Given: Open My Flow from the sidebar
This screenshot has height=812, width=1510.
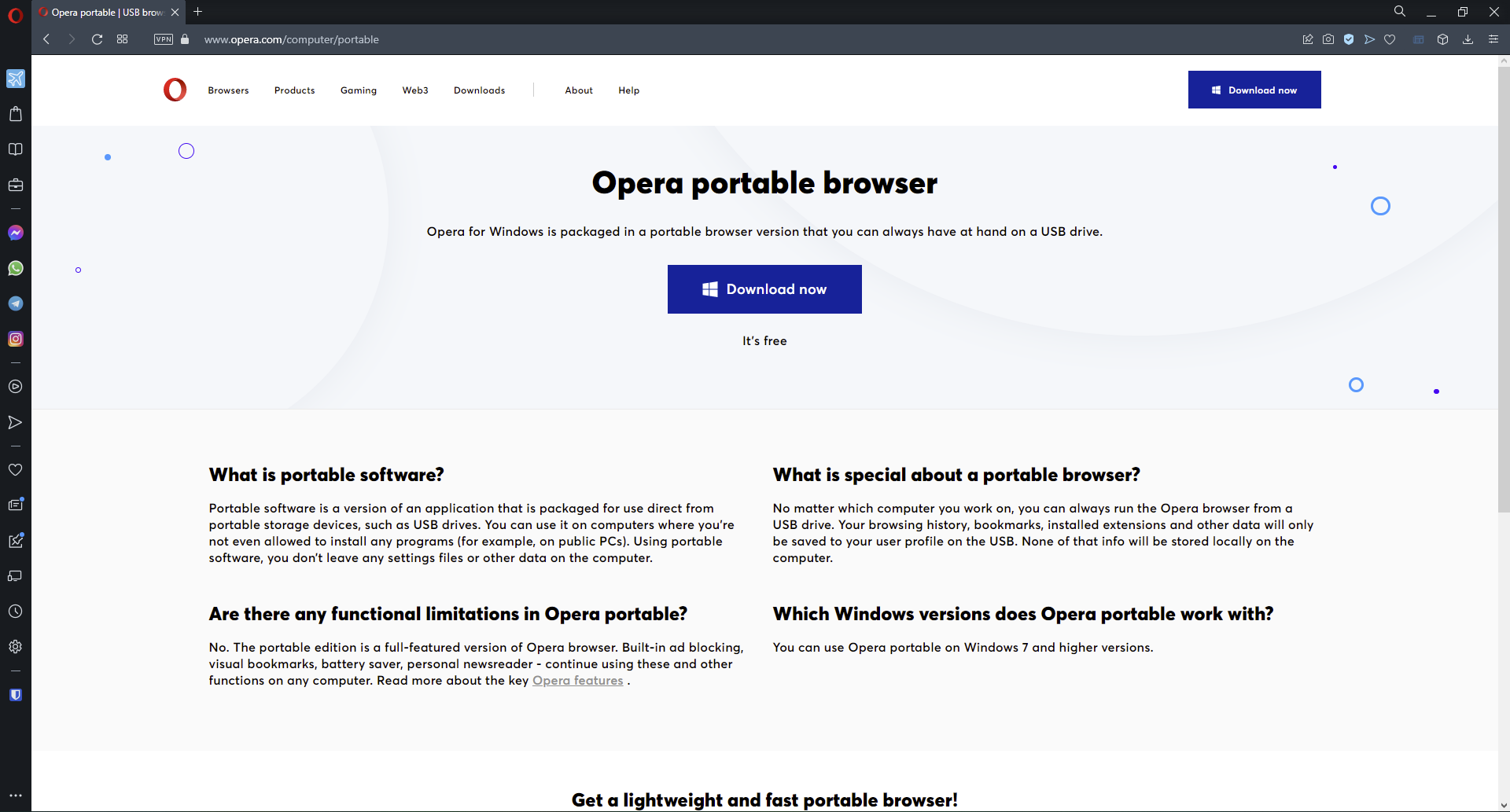Looking at the screenshot, I should (16, 422).
